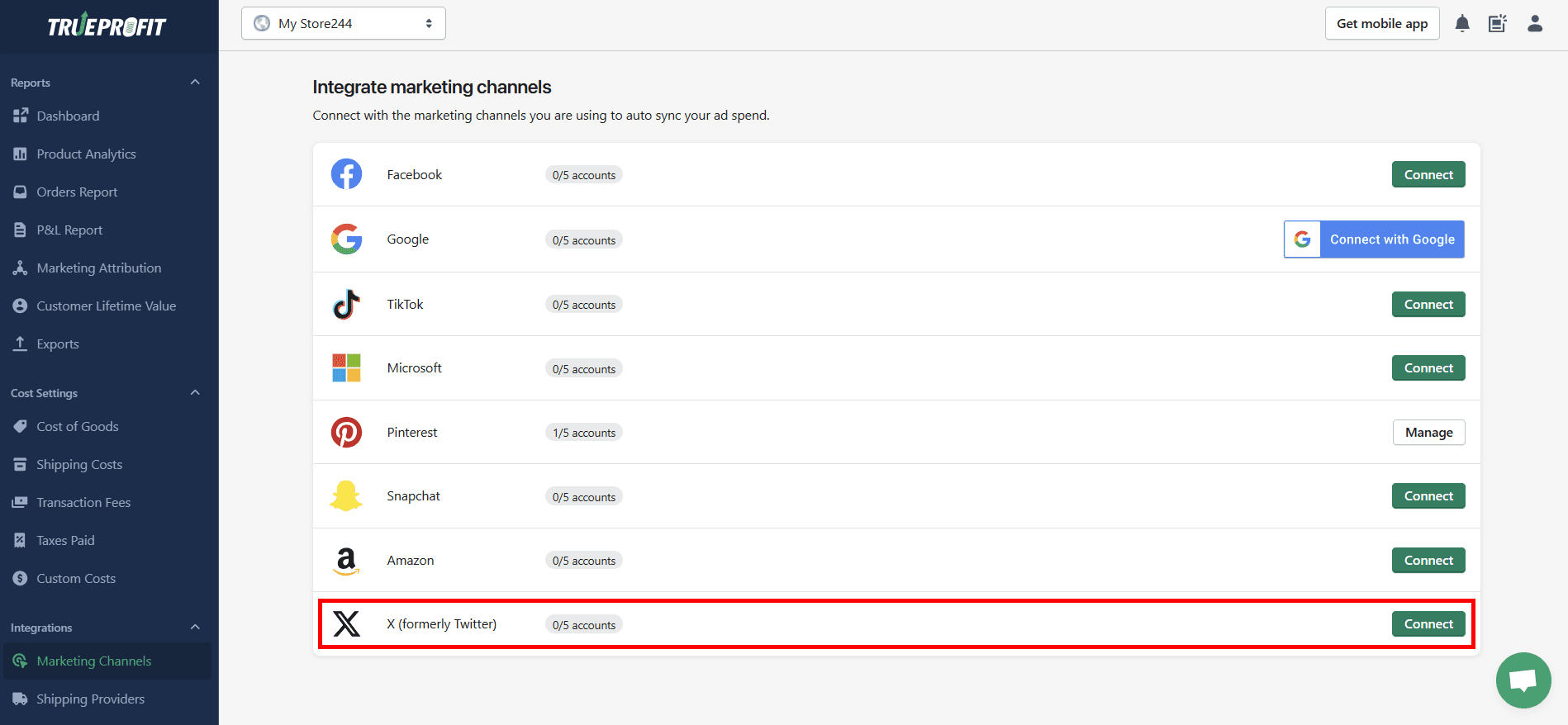Viewport: 1568px width, 725px height.
Task: Manage the Pinterest accounts
Action: tap(1428, 433)
